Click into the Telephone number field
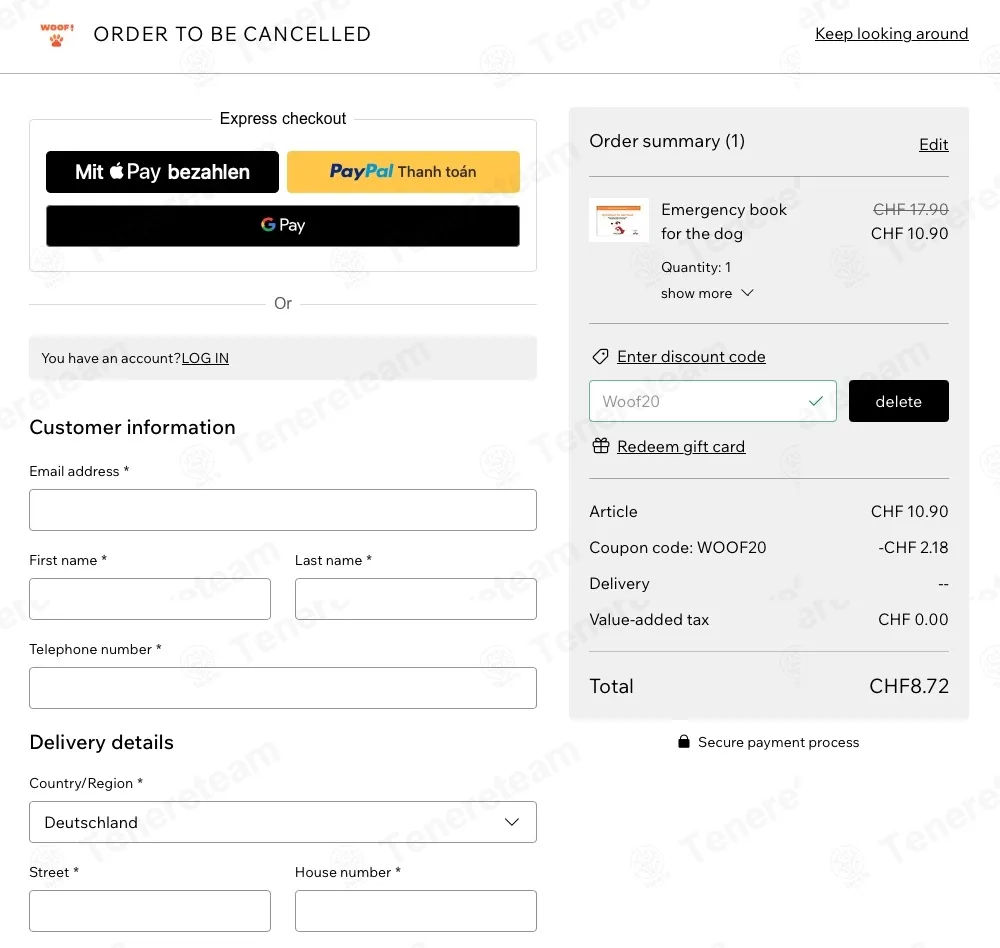This screenshot has width=1000, height=948. pos(283,688)
